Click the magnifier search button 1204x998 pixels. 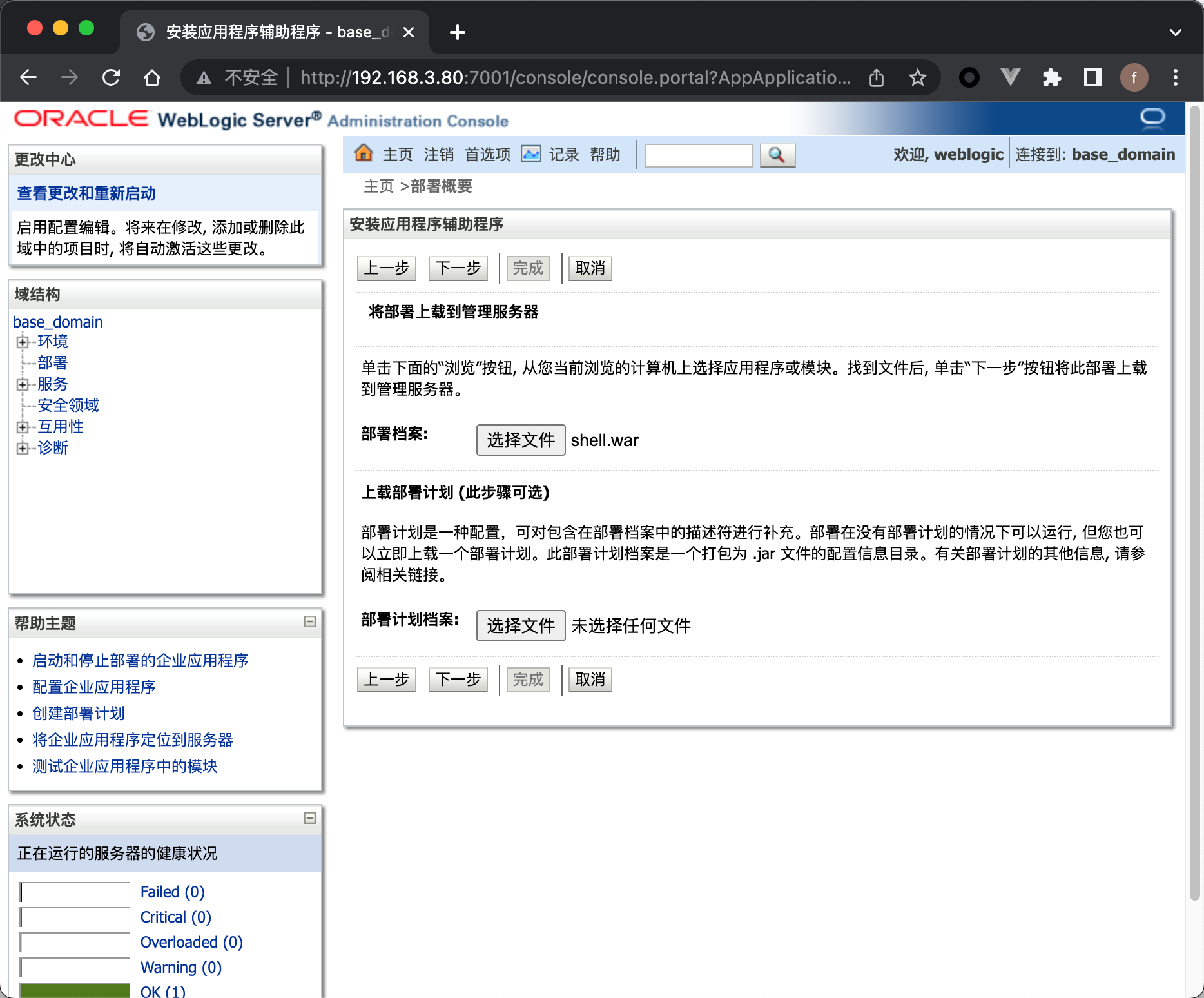777,155
